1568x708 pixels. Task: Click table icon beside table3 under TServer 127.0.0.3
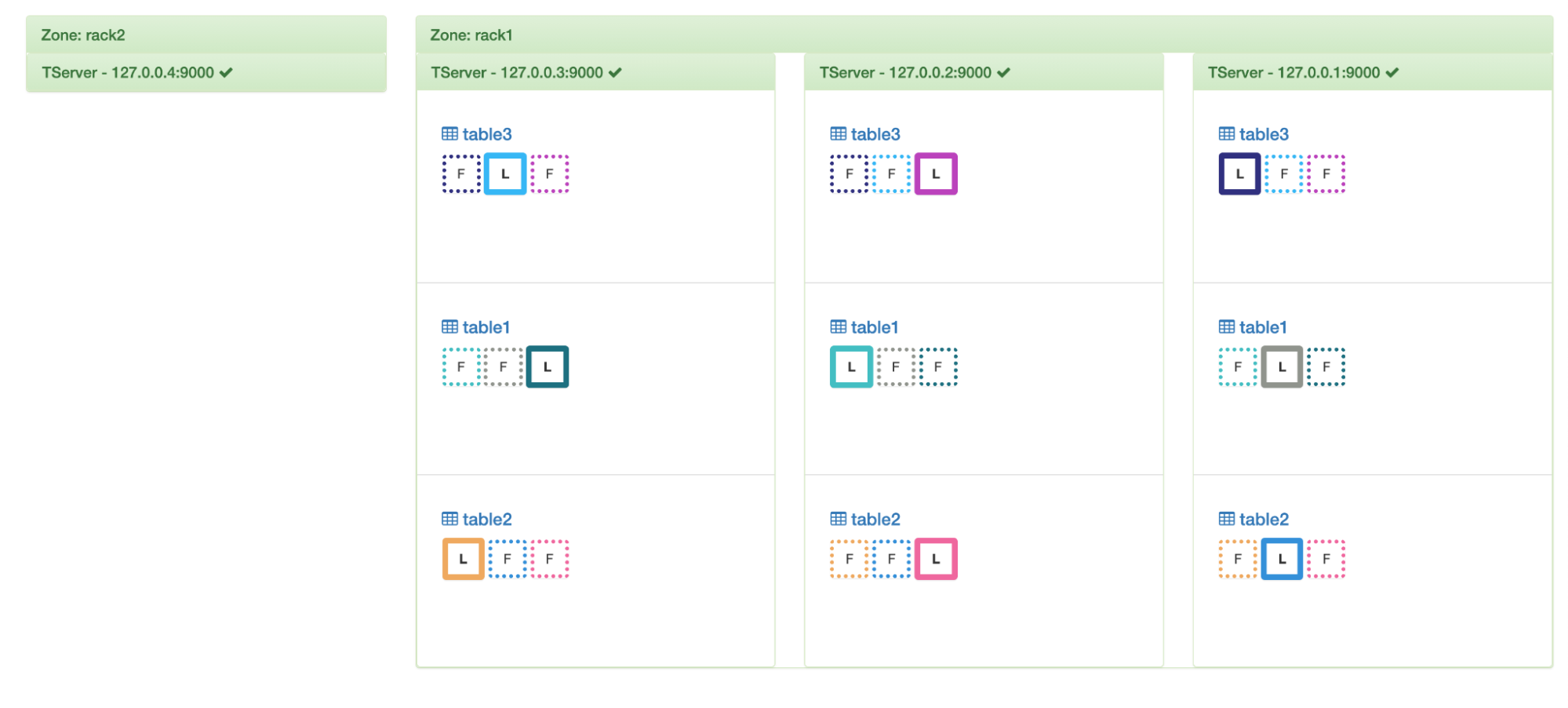[449, 134]
